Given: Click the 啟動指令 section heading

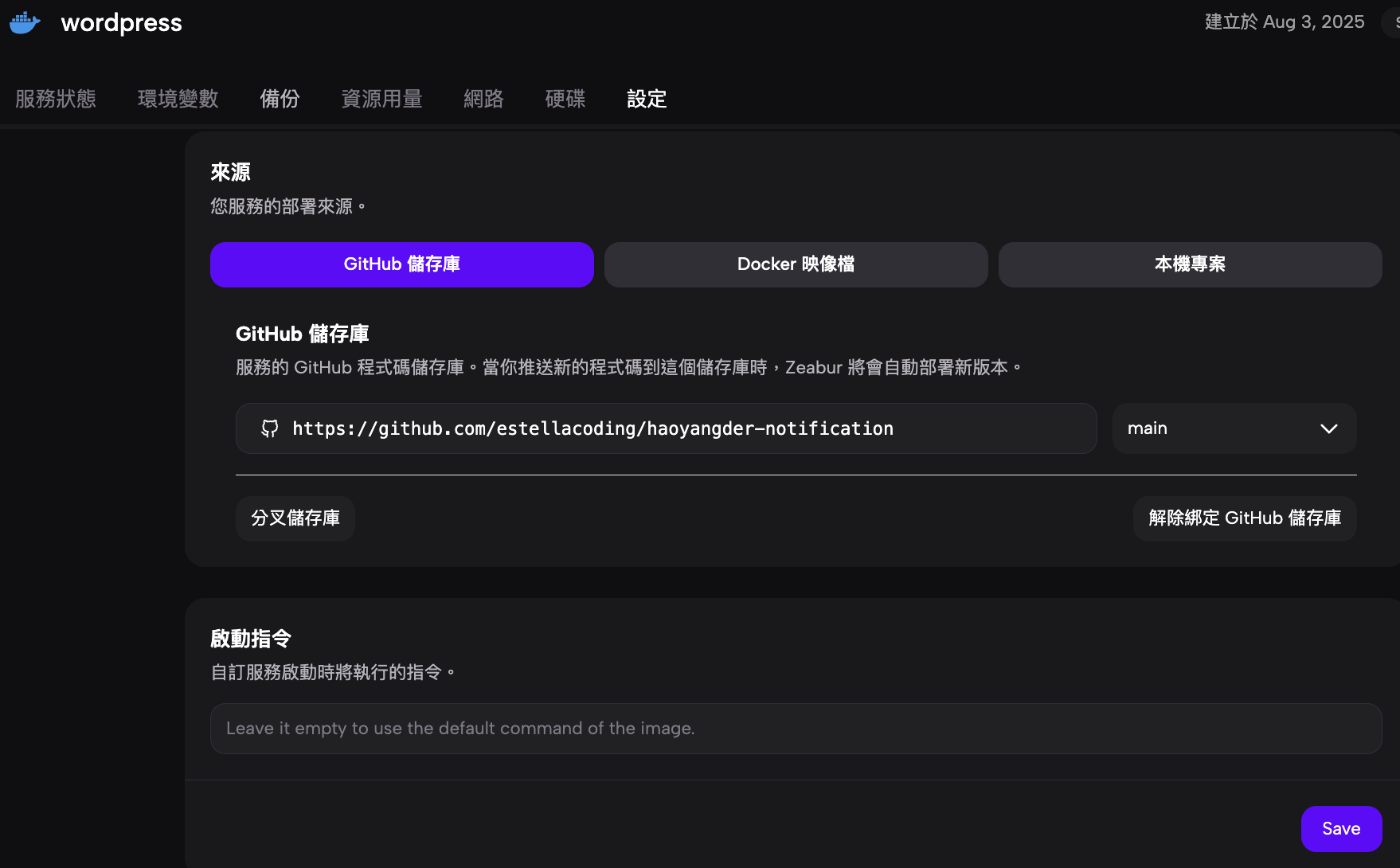Looking at the screenshot, I should tap(251, 639).
